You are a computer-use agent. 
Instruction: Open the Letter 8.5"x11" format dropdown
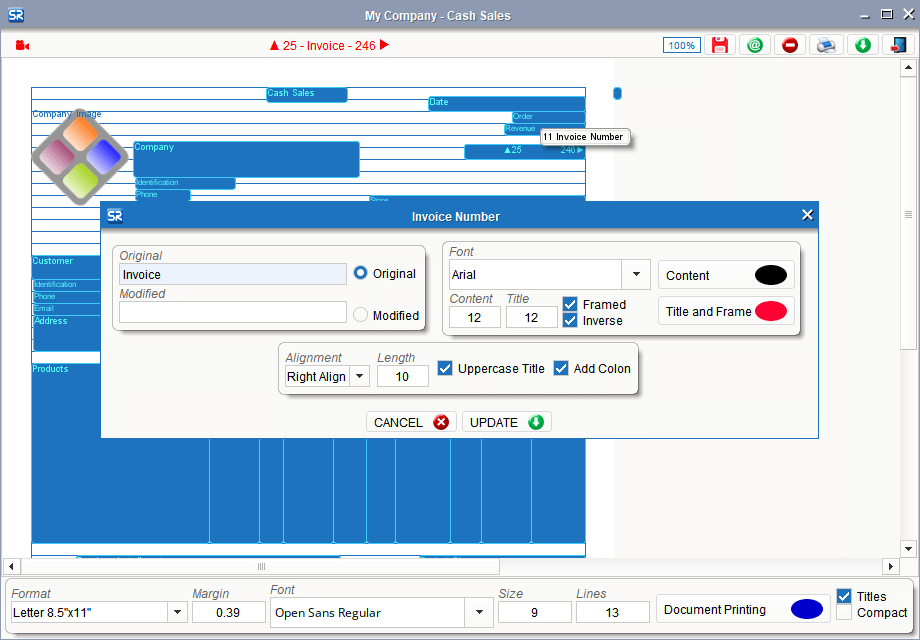(176, 612)
